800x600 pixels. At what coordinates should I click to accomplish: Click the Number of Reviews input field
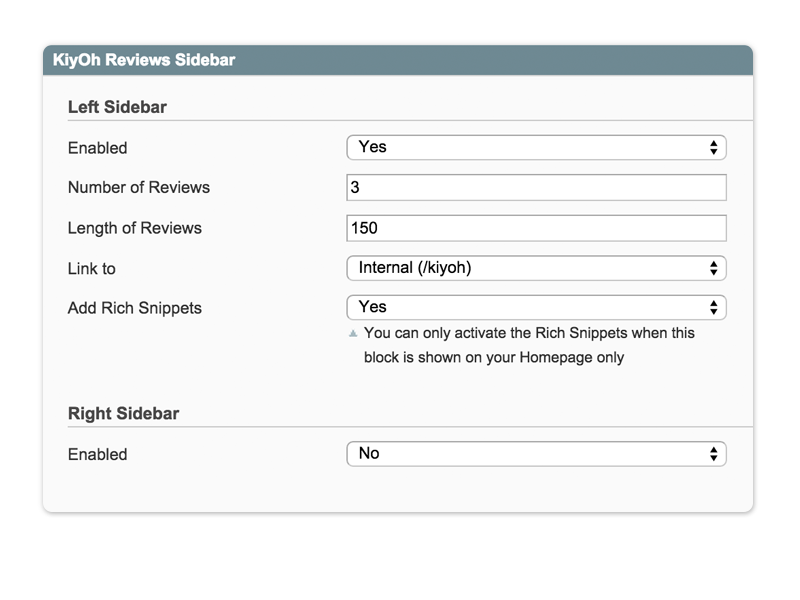point(536,187)
